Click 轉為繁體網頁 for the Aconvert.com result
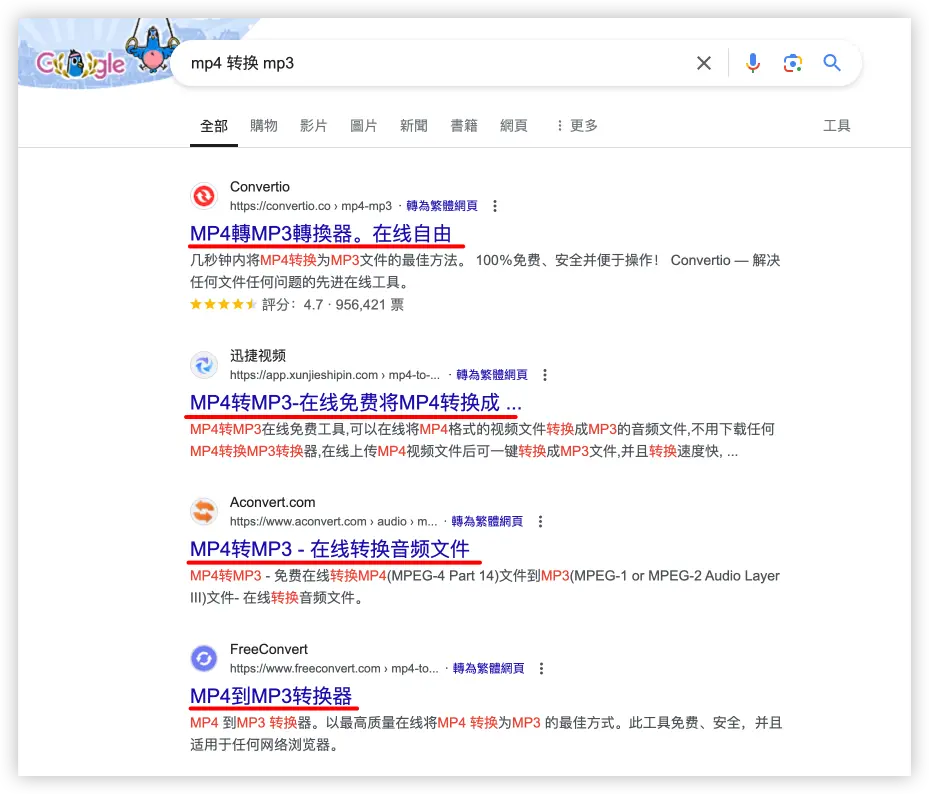The height and width of the screenshot is (794, 929). click(486, 522)
